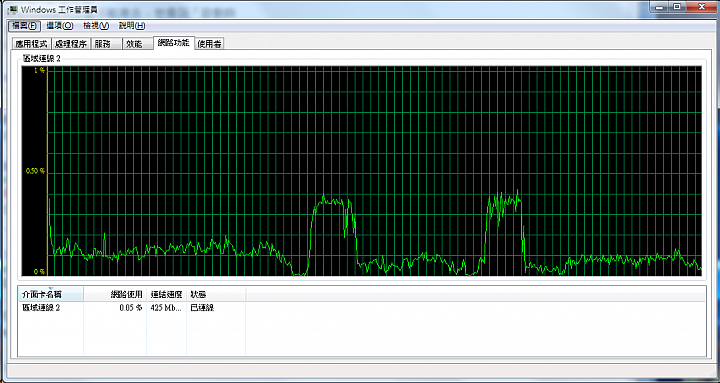
Task: Switch to the 處理程序 tab
Action: click(71, 44)
